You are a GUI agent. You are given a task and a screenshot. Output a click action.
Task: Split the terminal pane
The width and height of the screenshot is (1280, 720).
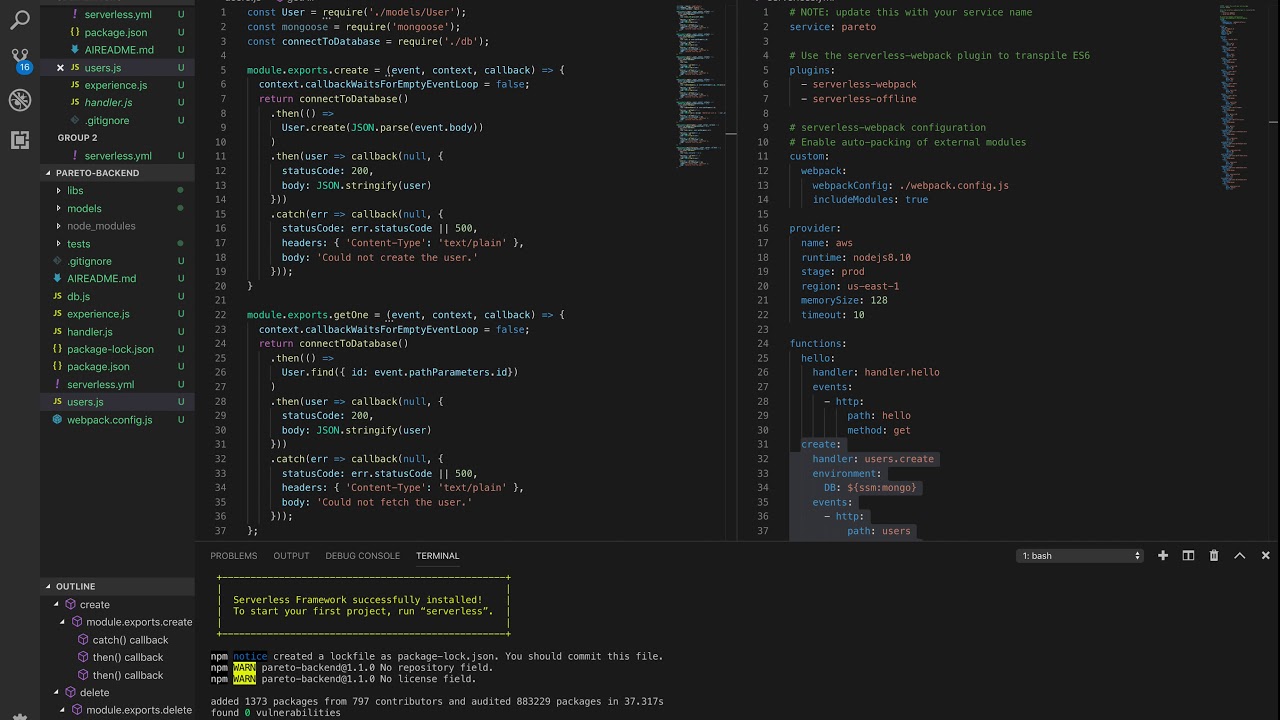pos(1188,556)
